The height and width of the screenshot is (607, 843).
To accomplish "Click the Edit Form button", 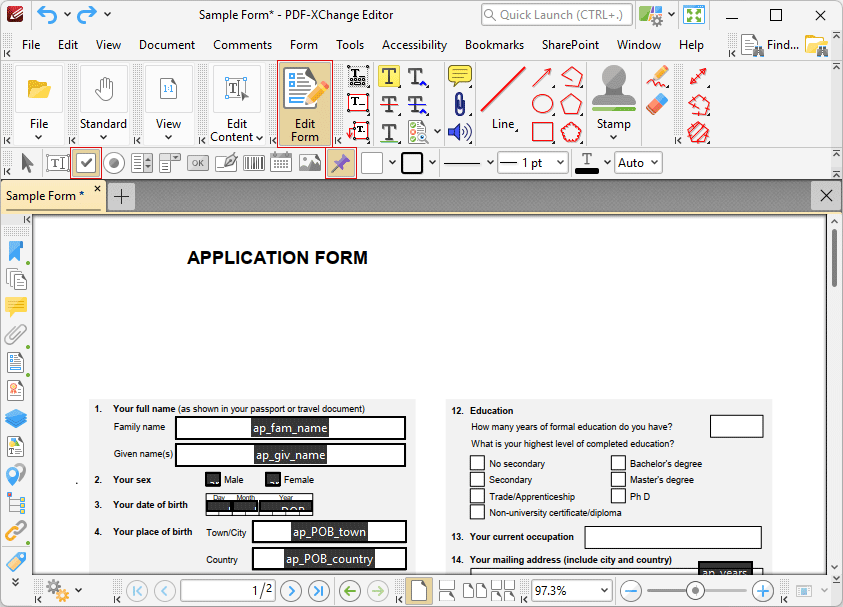I will (305, 104).
